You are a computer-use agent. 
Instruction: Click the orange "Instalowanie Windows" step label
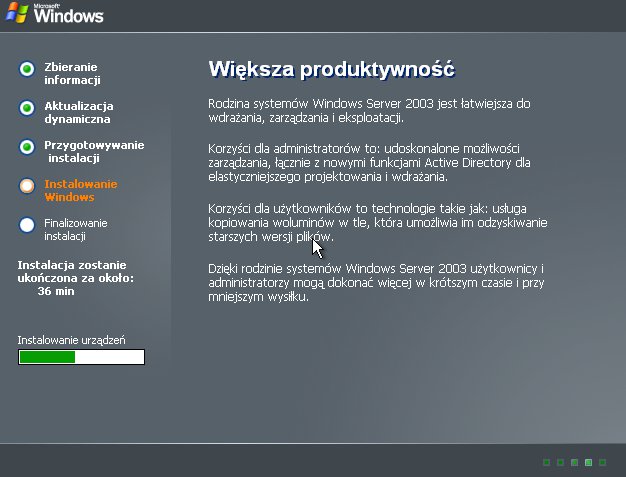(x=81, y=190)
